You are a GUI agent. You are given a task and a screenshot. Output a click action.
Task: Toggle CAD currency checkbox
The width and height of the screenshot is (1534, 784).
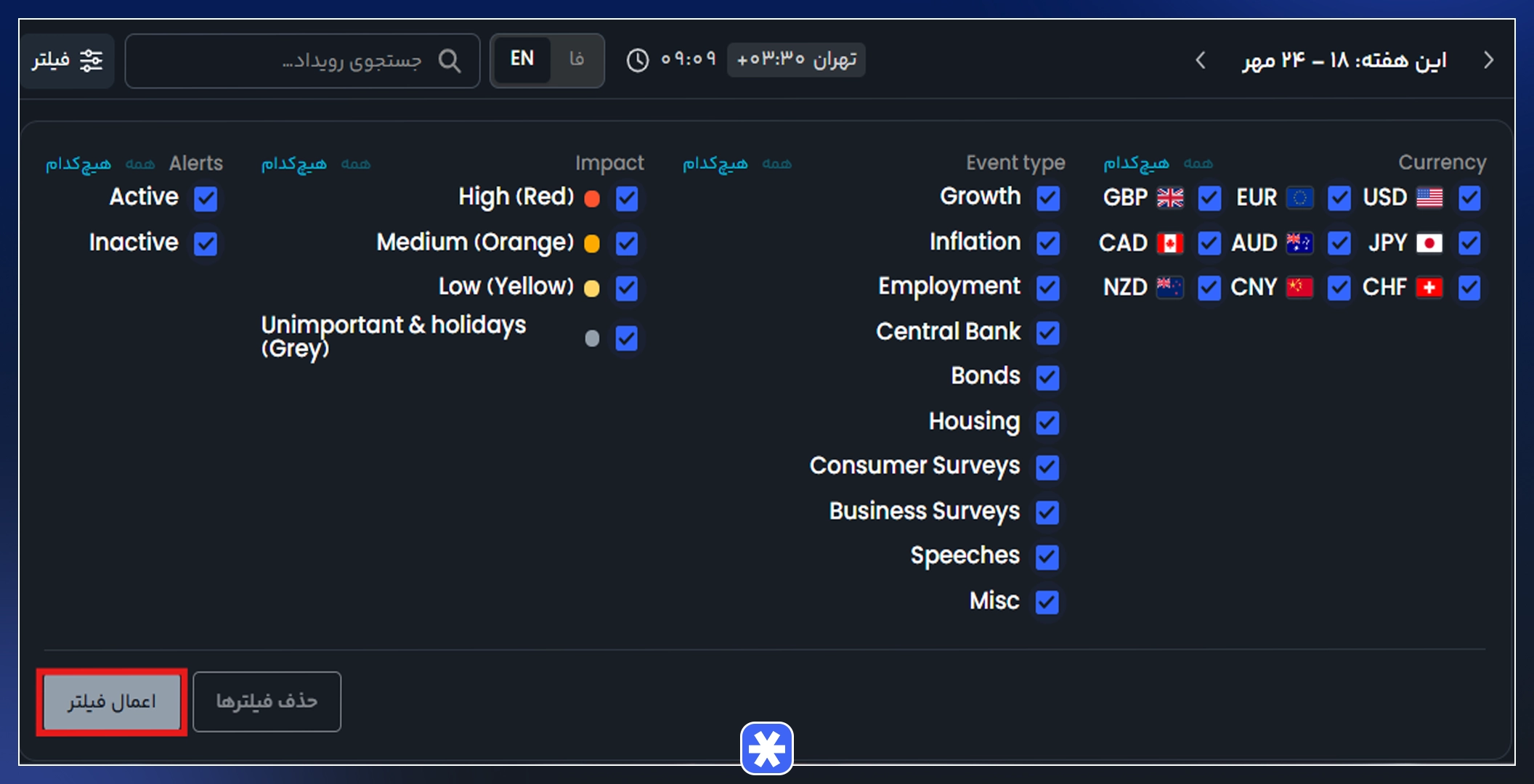coord(1209,243)
